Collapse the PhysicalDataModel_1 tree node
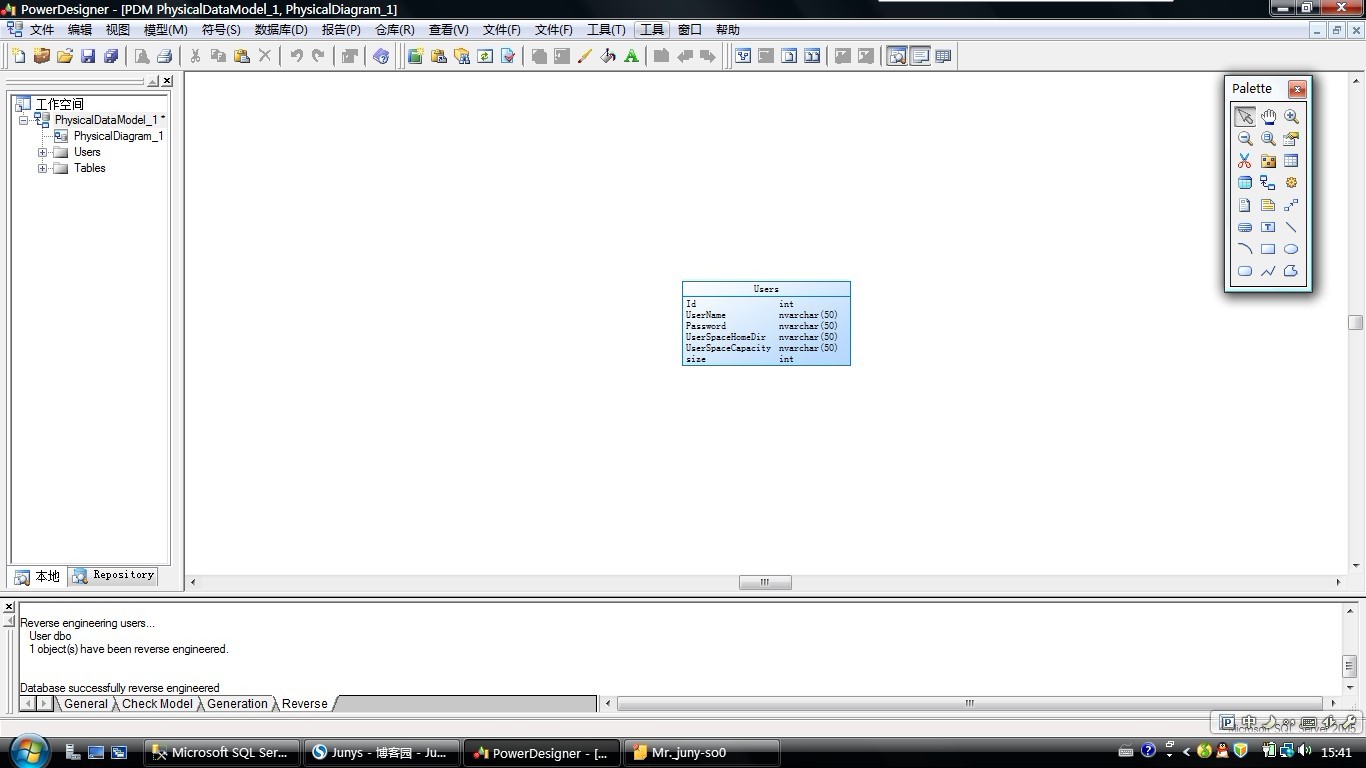 point(23,120)
